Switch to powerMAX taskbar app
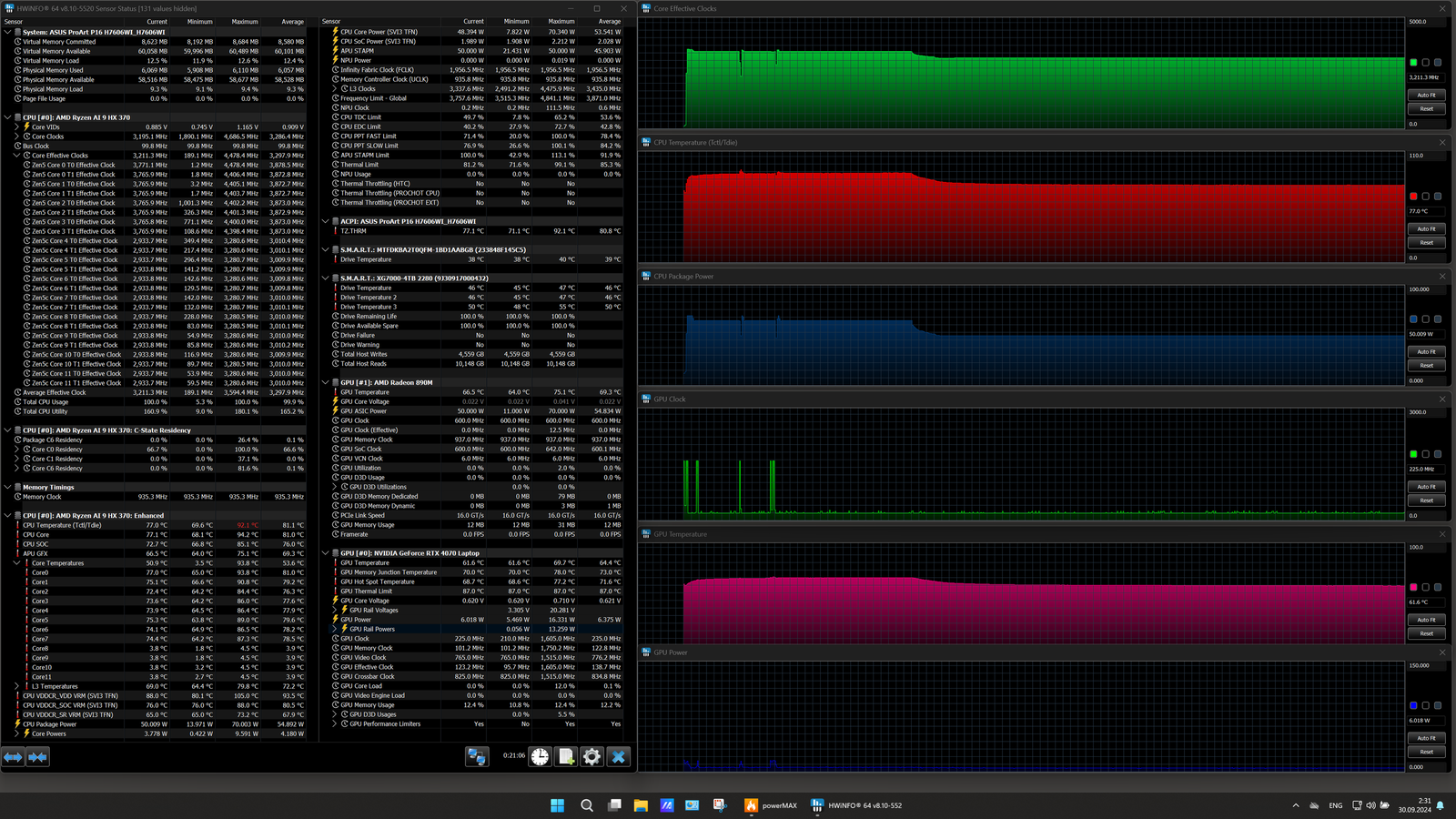Viewport: 1456px width, 819px height. (x=771, y=805)
